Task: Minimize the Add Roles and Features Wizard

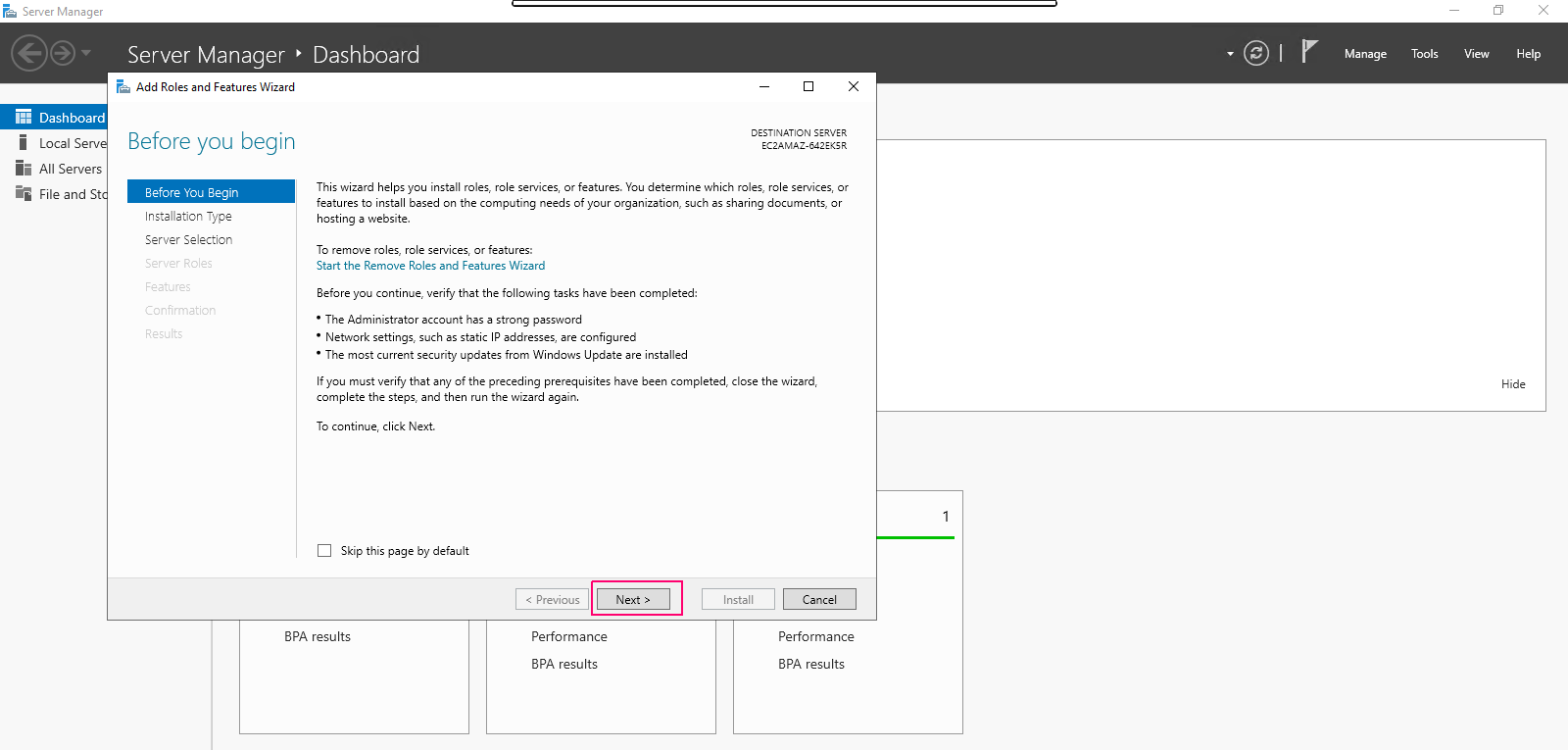Action: [764, 86]
